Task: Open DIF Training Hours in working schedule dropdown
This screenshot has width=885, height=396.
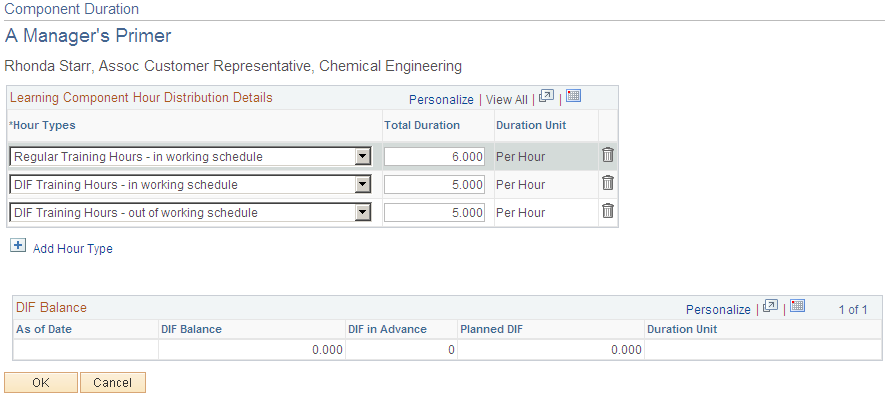Action: point(363,184)
